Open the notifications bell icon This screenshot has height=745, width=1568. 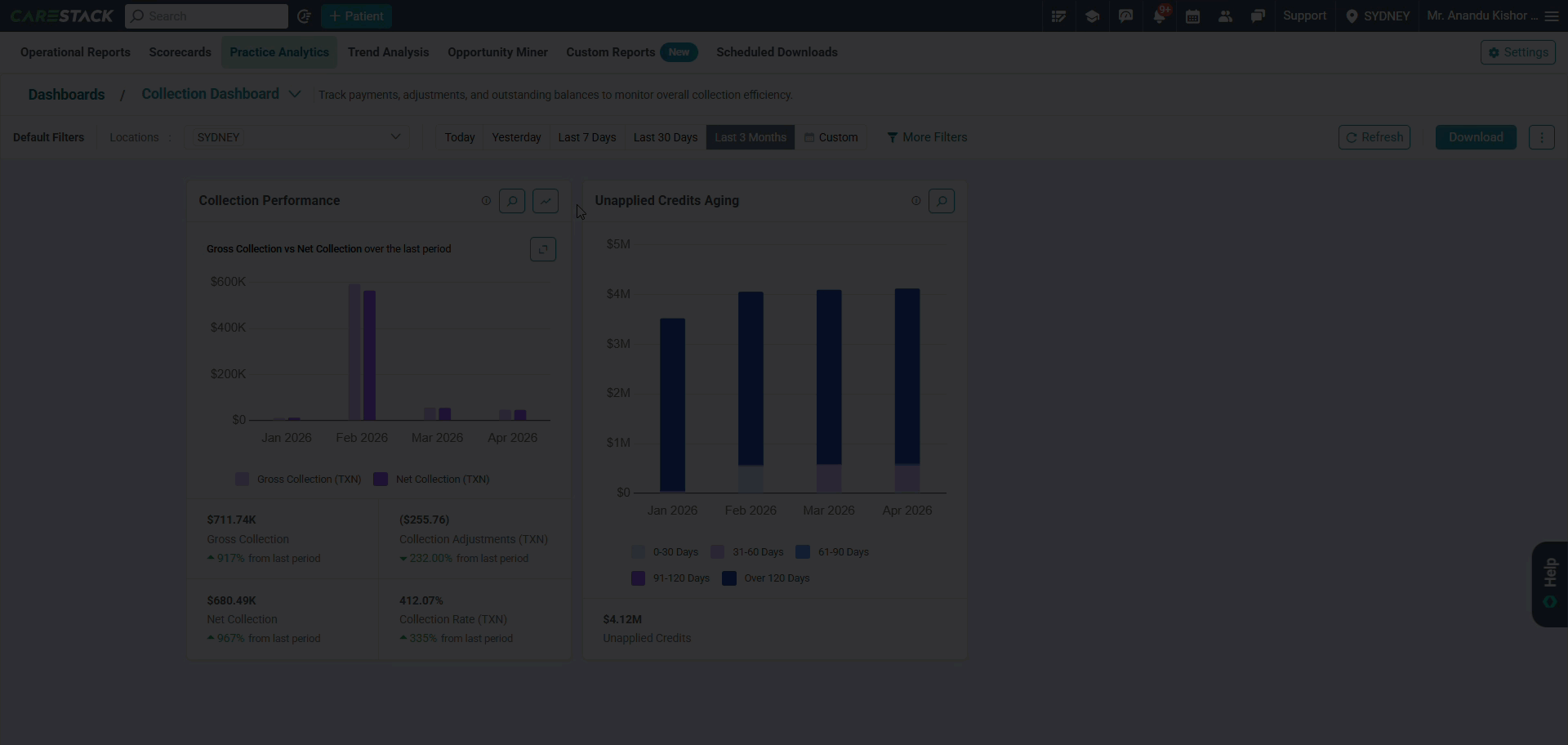[x=1159, y=16]
